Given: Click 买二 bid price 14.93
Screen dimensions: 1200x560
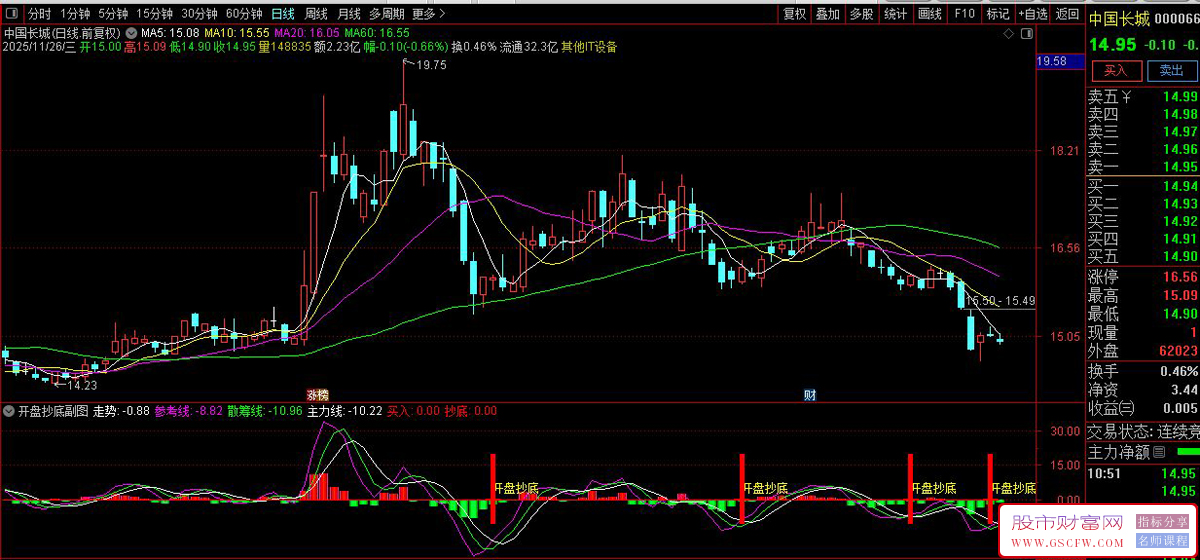Looking at the screenshot, I should (x=1179, y=204).
